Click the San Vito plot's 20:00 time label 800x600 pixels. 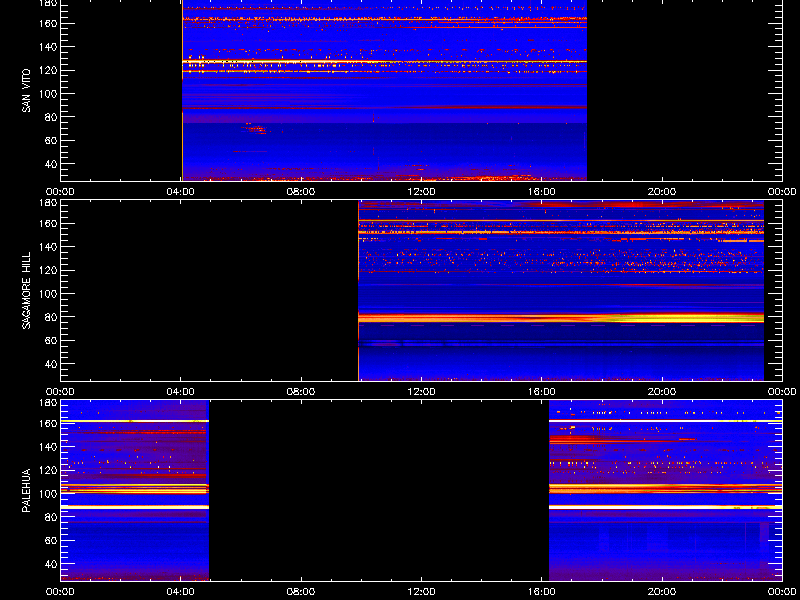[x=662, y=192]
